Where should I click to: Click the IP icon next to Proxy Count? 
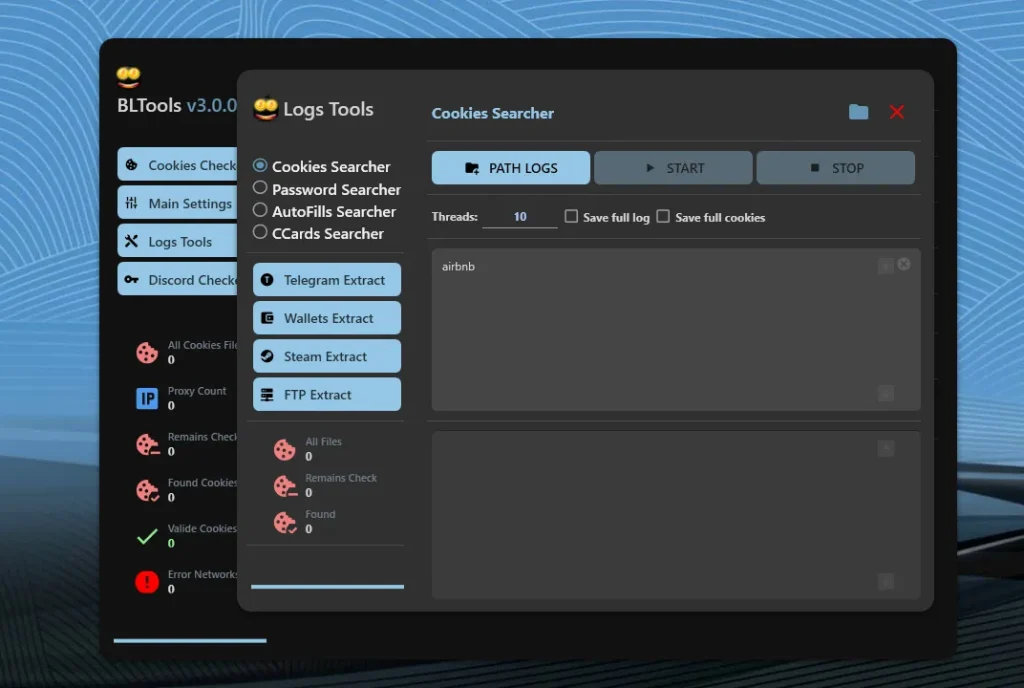[147, 398]
